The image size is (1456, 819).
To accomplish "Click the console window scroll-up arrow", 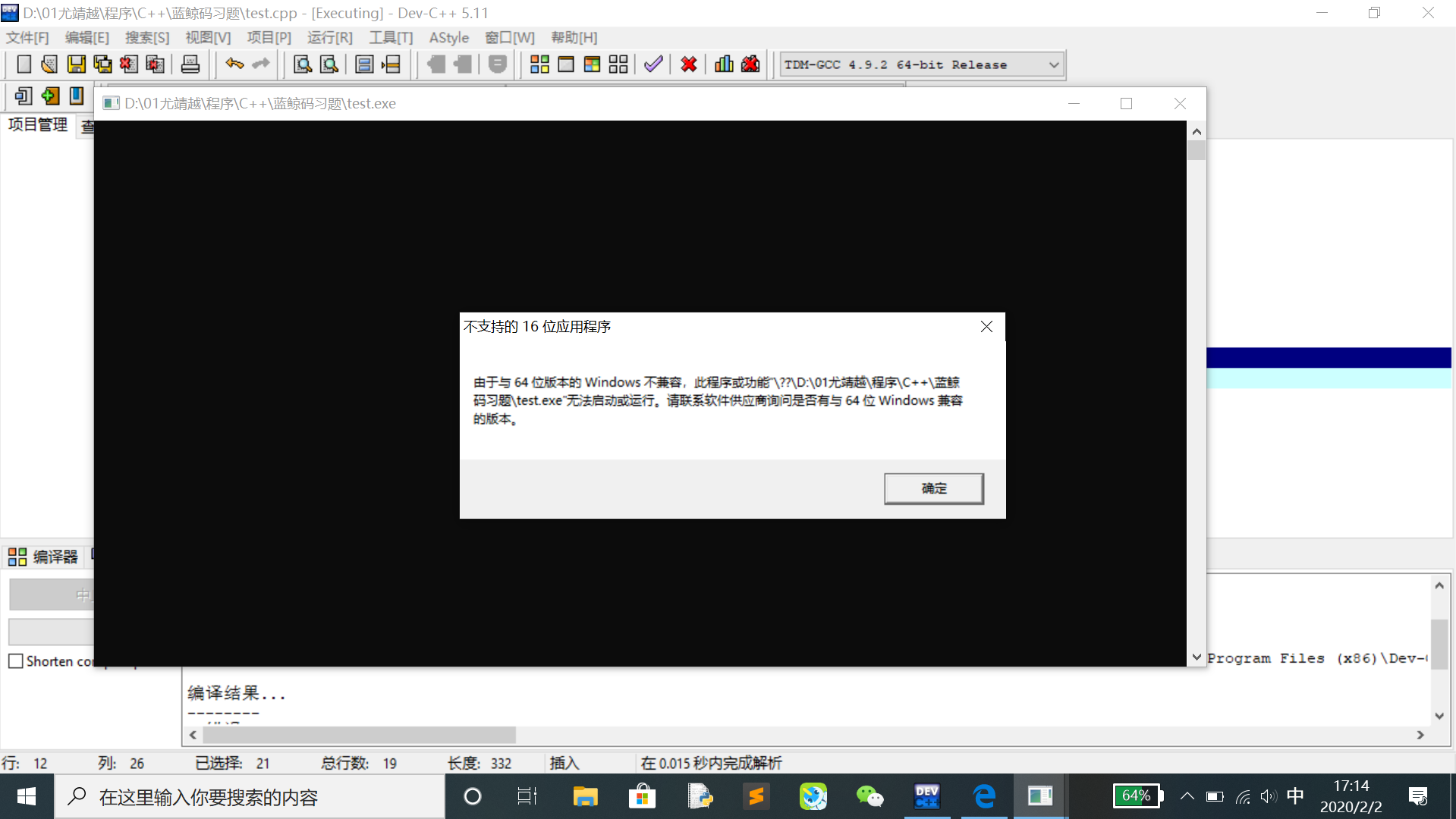I will coord(1197,131).
